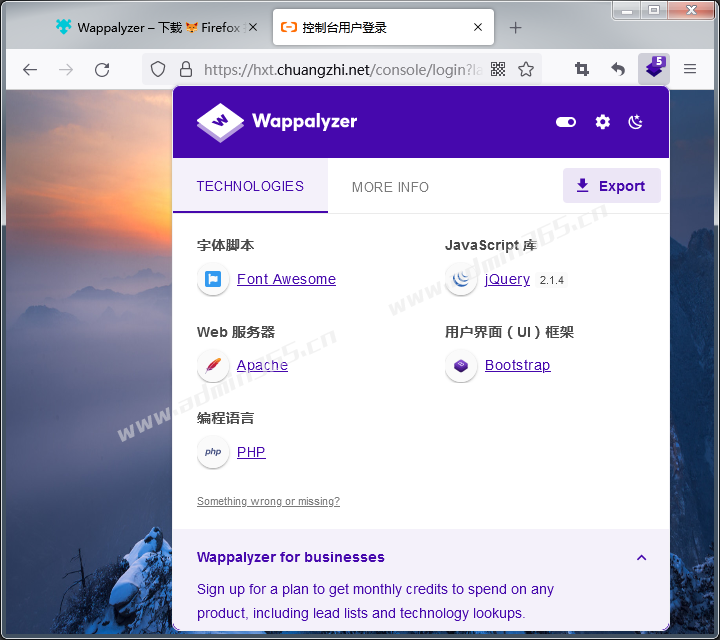Open Wappalyzer settings gear

click(x=602, y=122)
